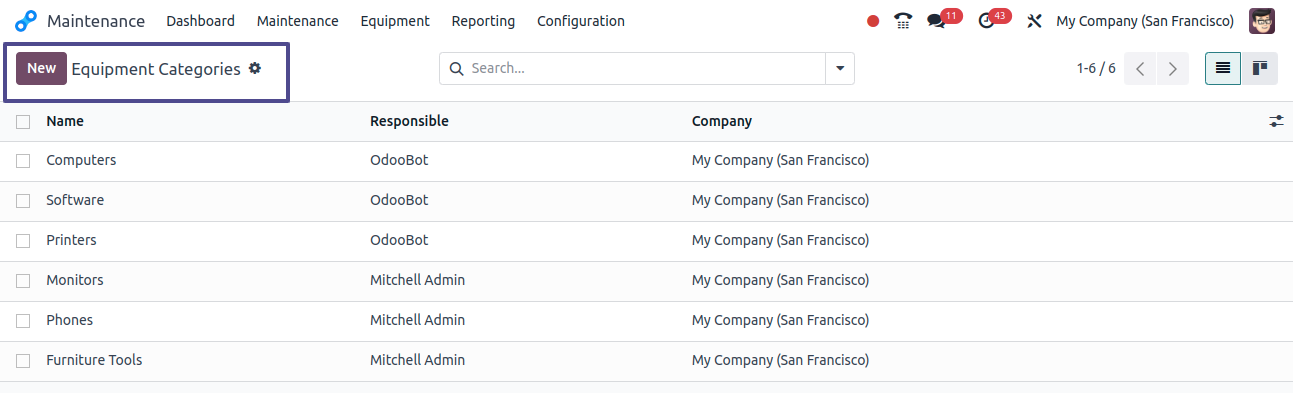Open the Computers category
Image resolution: width=1293 pixels, height=393 pixels.
[x=81, y=160]
